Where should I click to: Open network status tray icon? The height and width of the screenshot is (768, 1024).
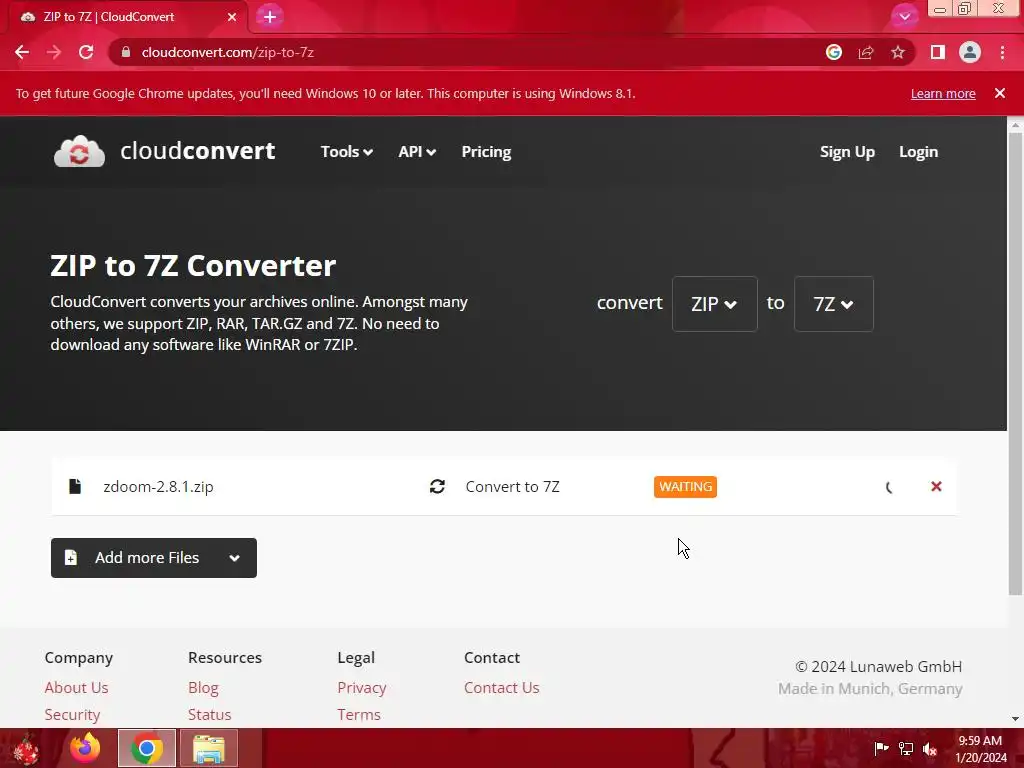point(906,748)
